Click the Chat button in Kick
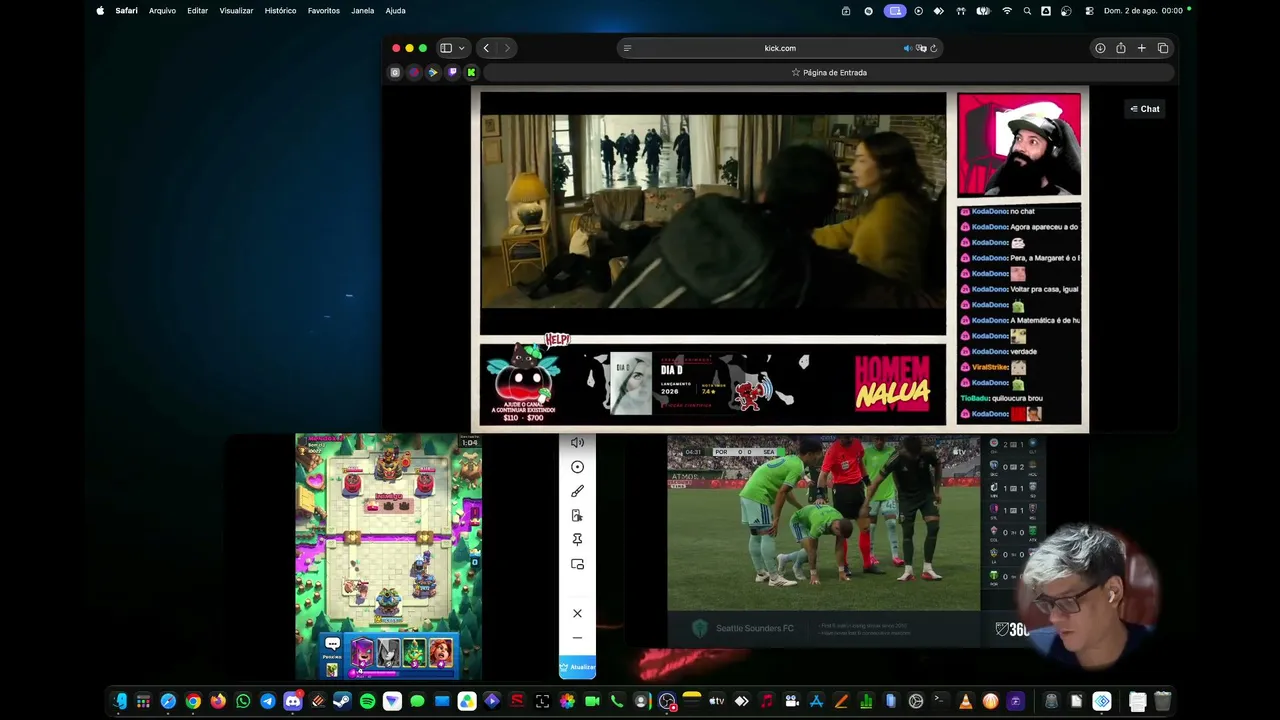Screen dimensions: 1280x720 [x=1145, y=109]
